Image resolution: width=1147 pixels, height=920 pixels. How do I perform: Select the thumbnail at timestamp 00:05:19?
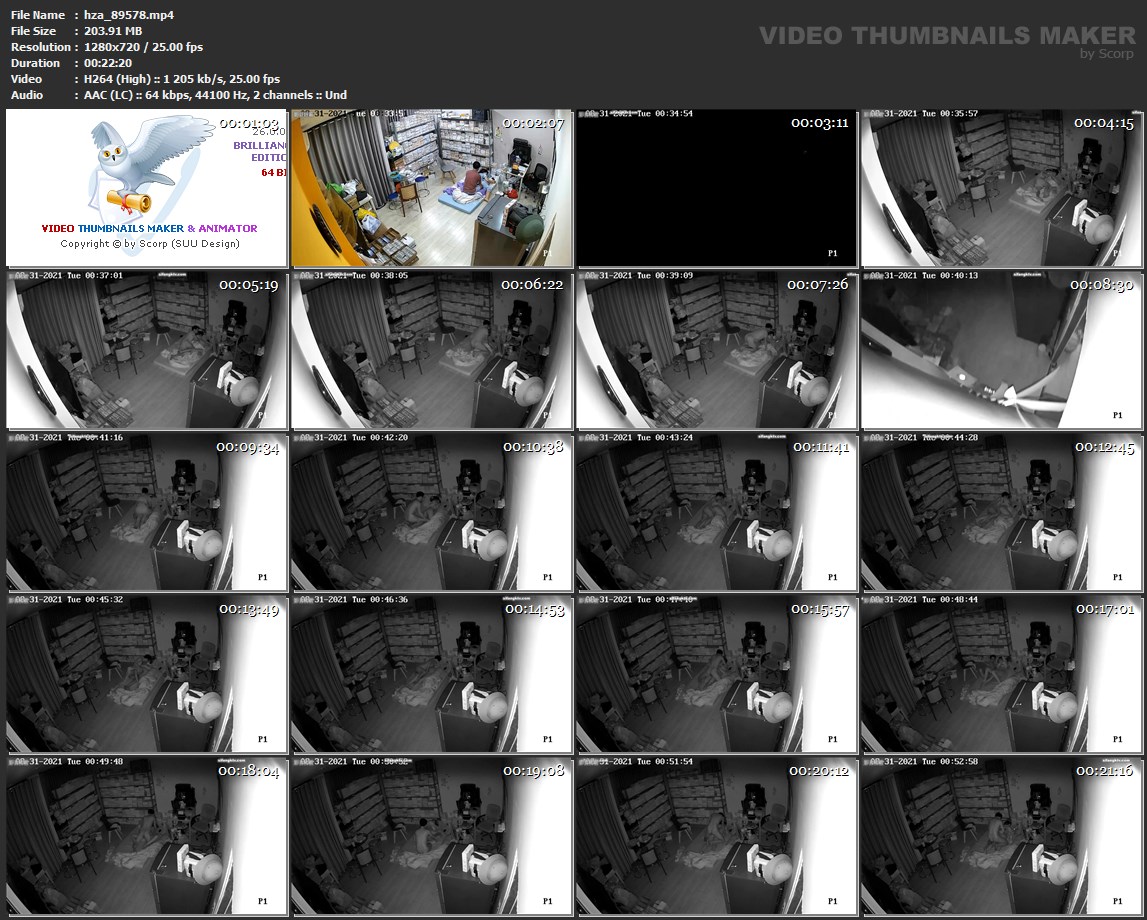click(x=147, y=349)
